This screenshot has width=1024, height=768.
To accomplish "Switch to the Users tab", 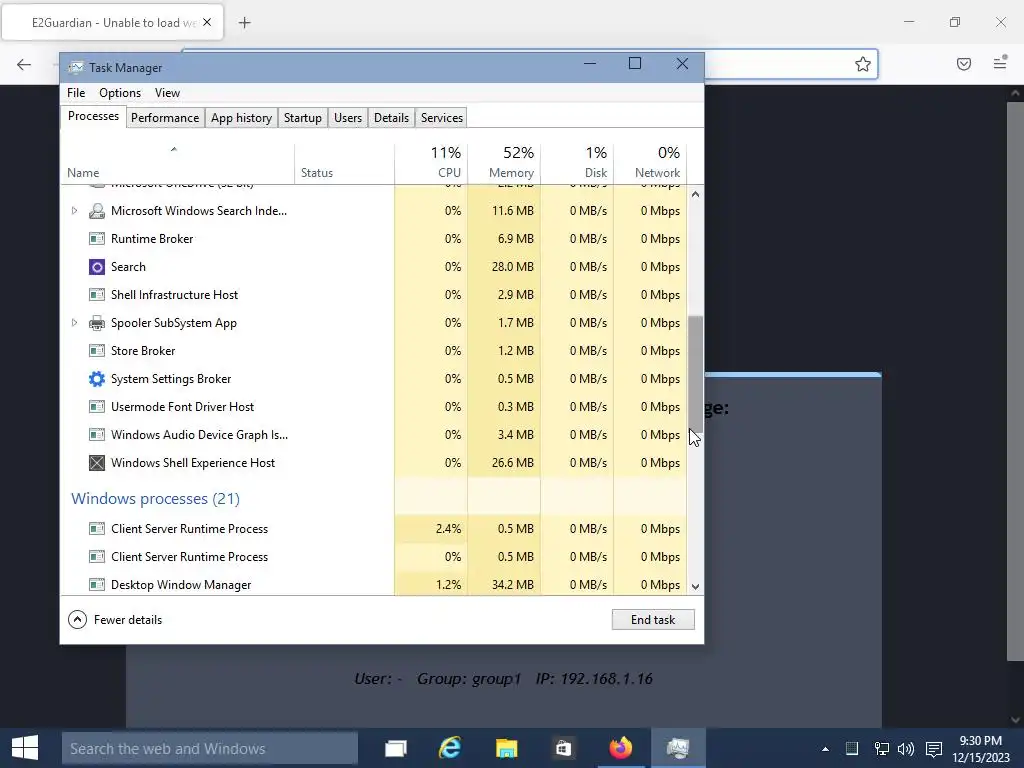I will pyautogui.click(x=348, y=118).
